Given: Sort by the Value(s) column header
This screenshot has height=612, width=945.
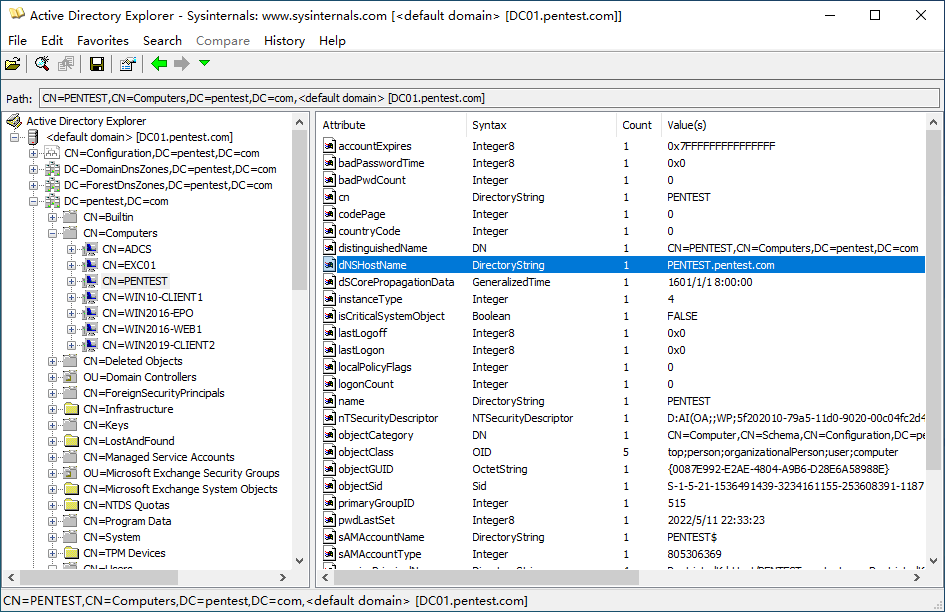Looking at the screenshot, I should (793, 125).
